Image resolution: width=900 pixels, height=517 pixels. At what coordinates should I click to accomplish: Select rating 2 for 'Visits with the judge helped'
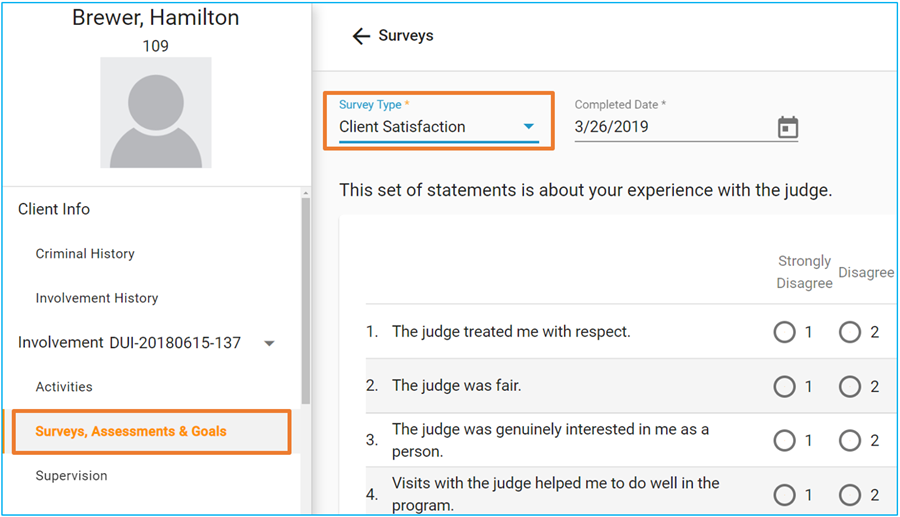tap(850, 495)
